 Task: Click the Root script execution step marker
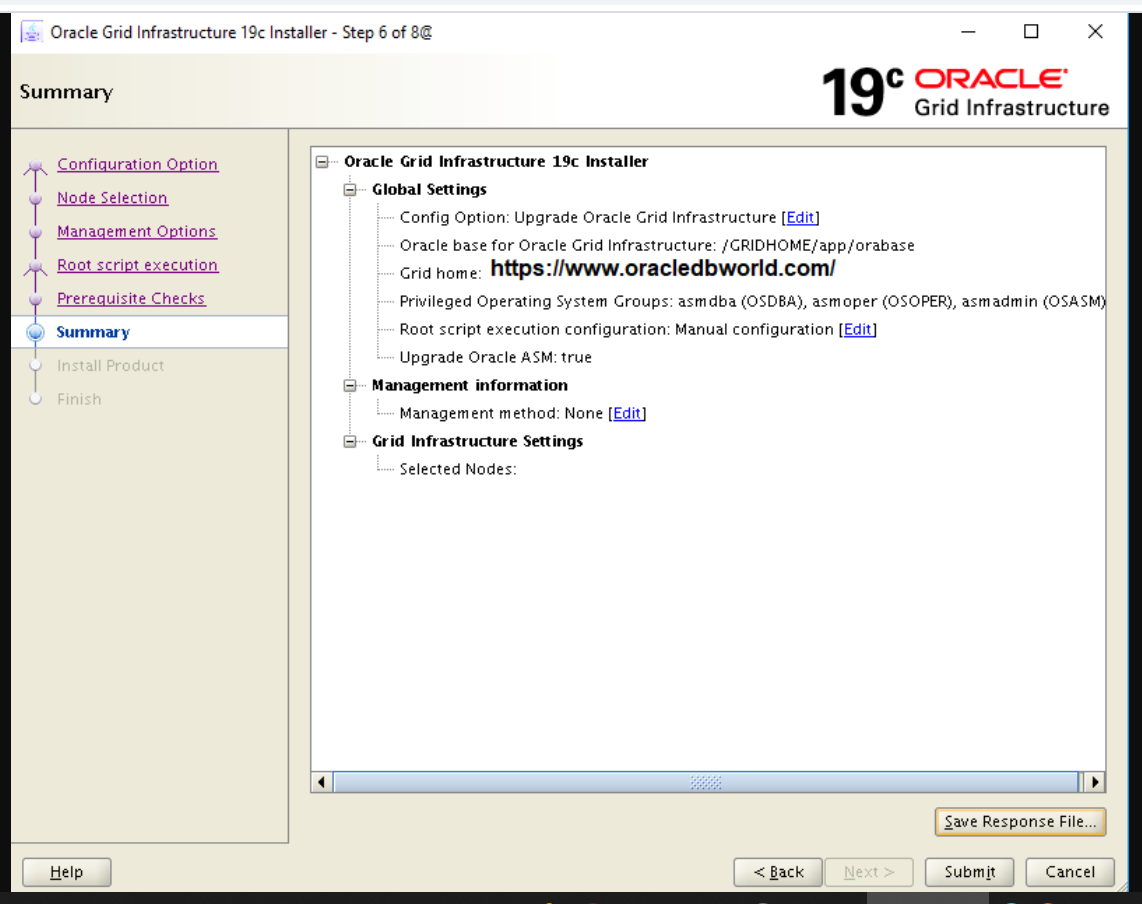click(35, 267)
